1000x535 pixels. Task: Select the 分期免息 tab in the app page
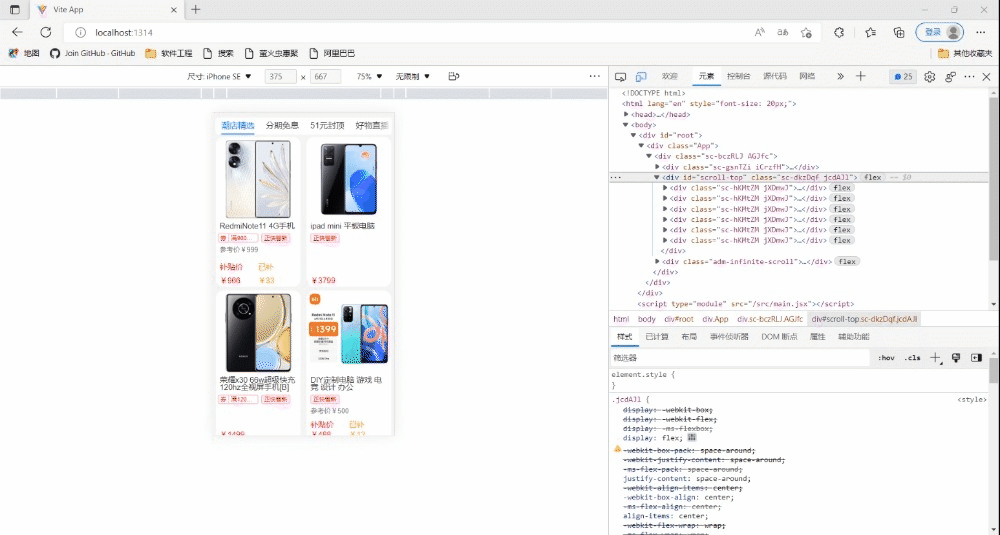point(283,126)
